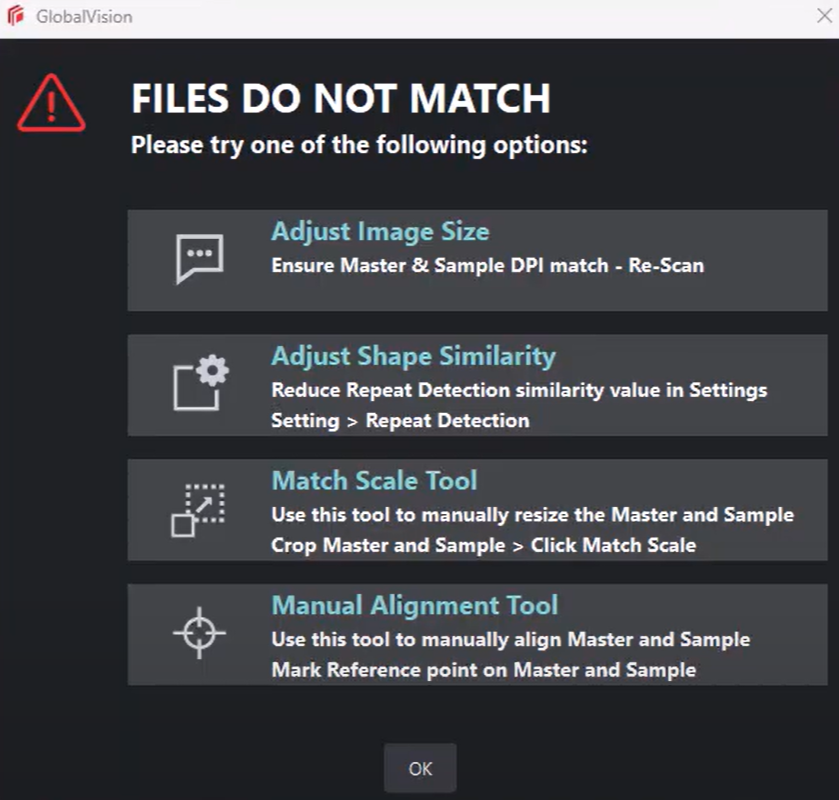839x800 pixels.
Task: Click the 'FILES DO NOT MATCH' title
Action: click(341, 99)
